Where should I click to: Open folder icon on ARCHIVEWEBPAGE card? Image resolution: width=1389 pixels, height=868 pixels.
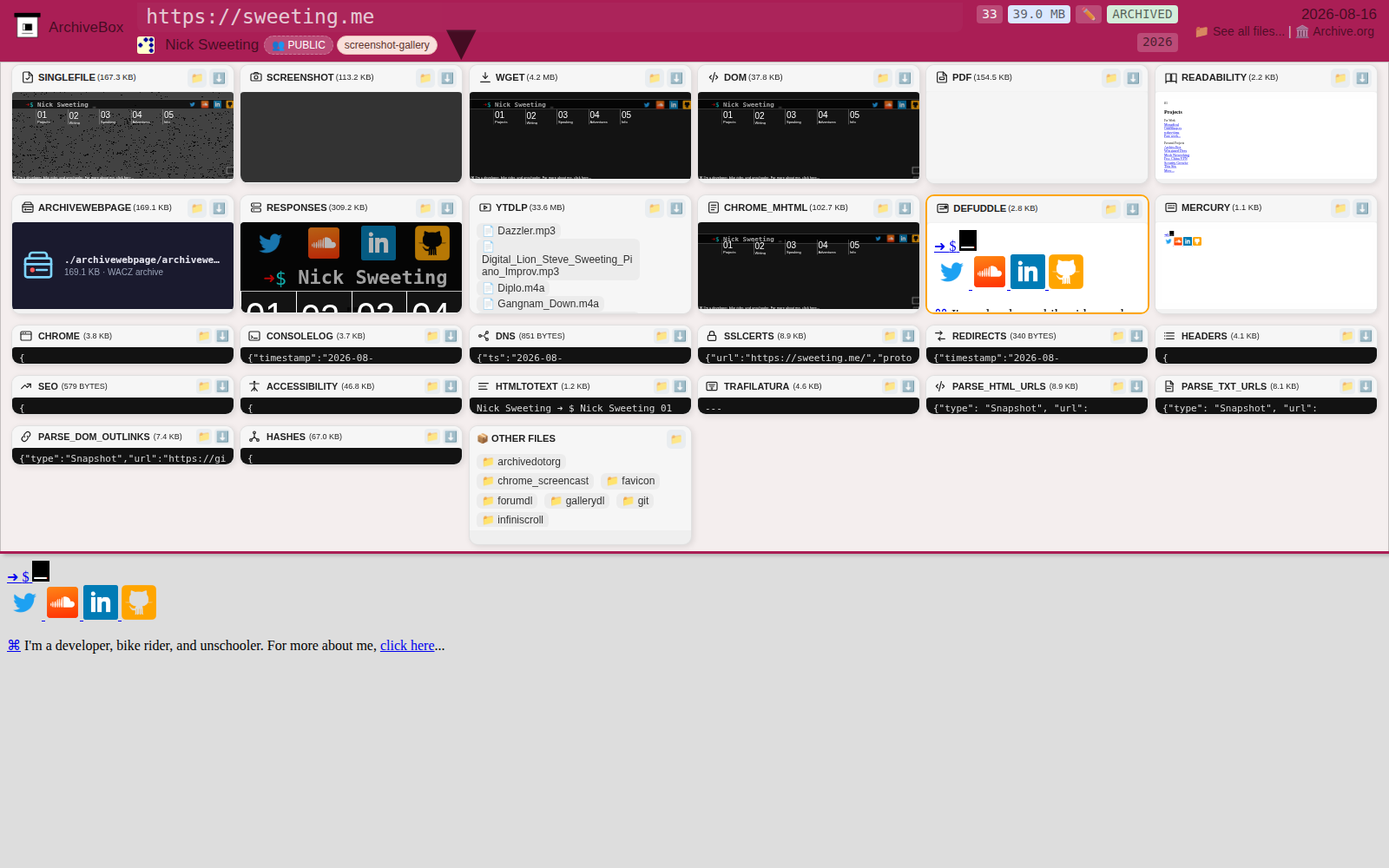(x=197, y=208)
